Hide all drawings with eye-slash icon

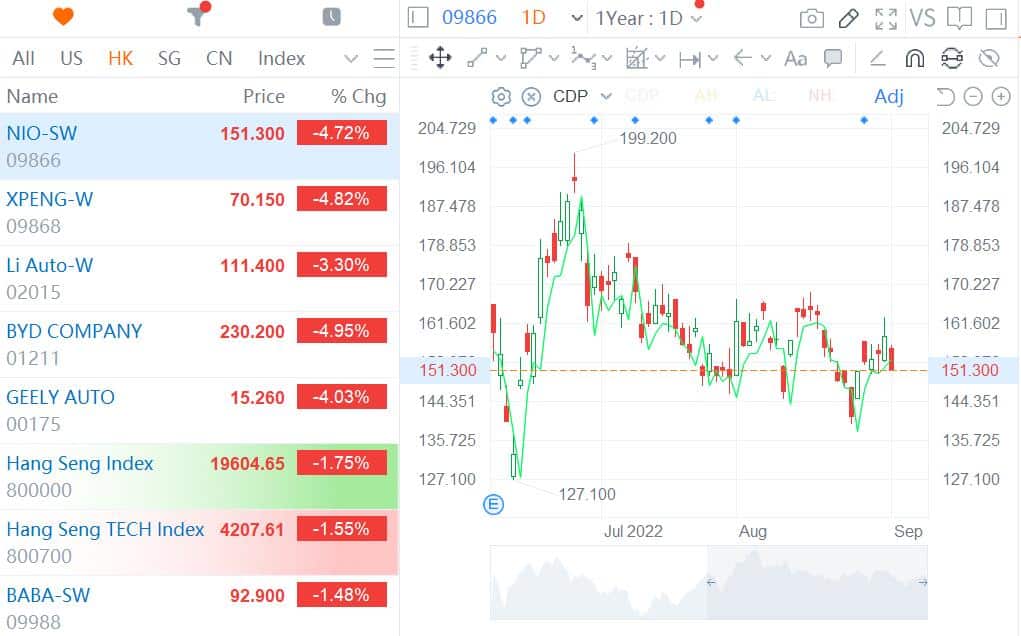(x=989, y=58)
